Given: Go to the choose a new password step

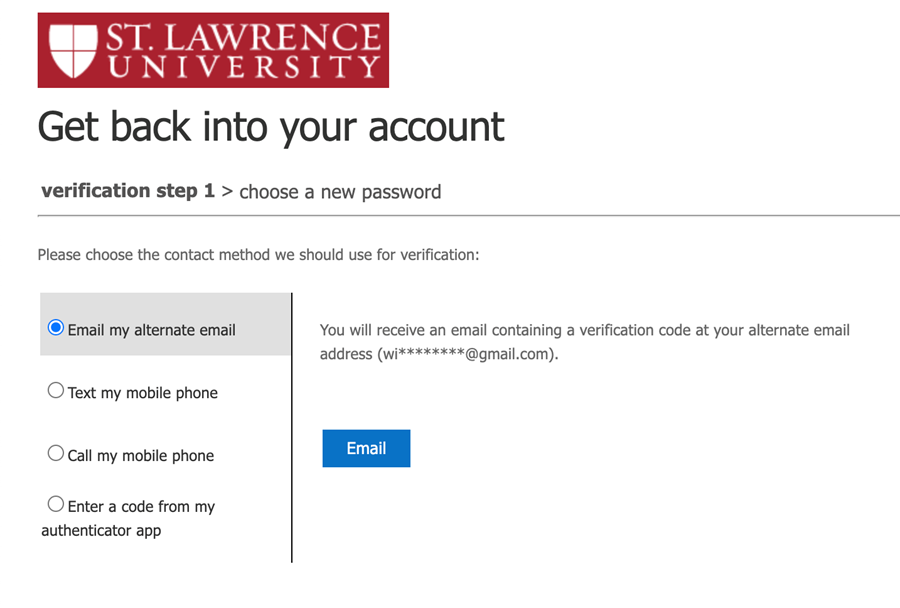Looking at the screenshot, I should coord(340,192).
